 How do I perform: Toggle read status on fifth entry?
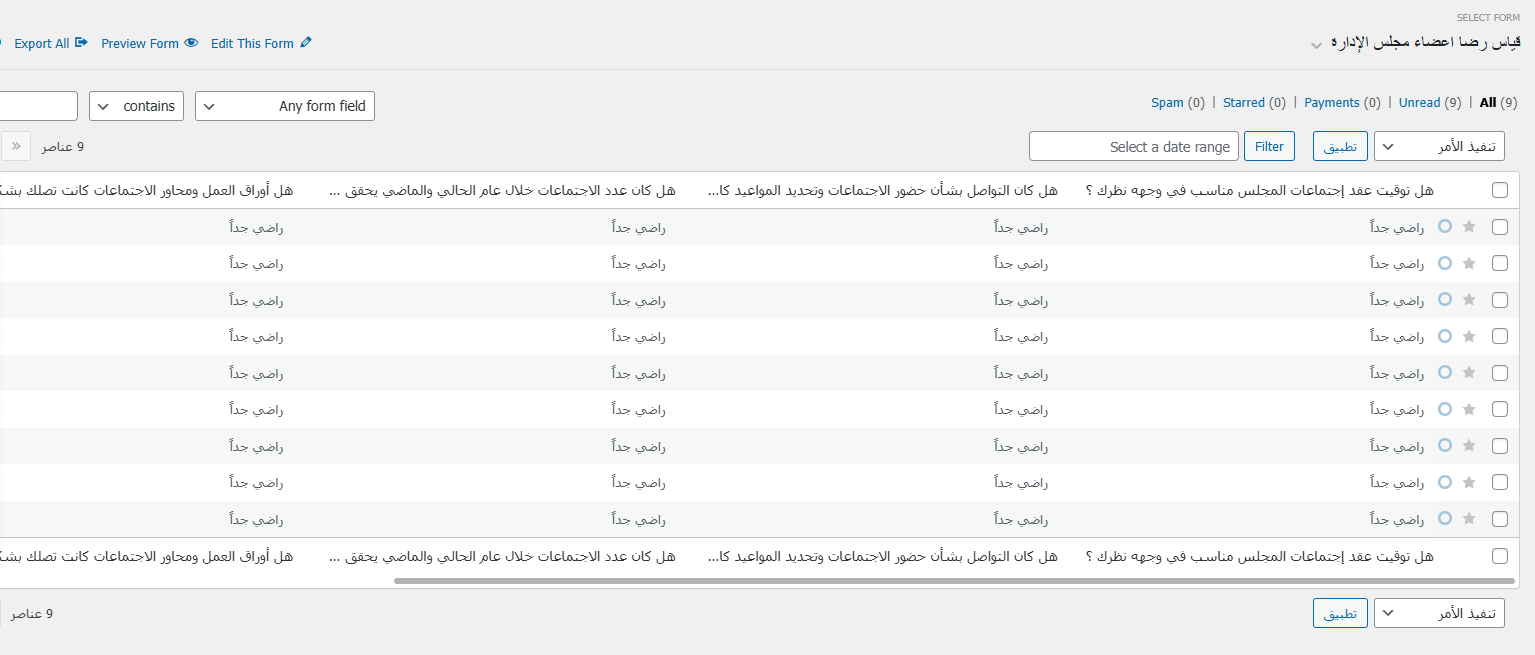1444,372
